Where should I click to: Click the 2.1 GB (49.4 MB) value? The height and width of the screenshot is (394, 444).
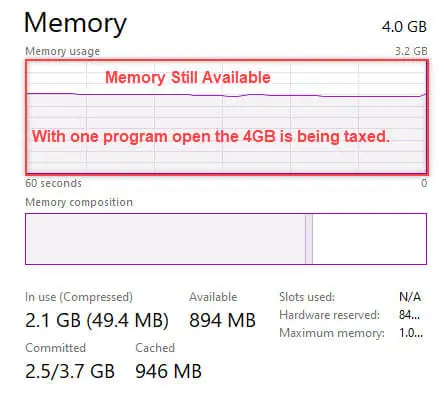point(97,320)
